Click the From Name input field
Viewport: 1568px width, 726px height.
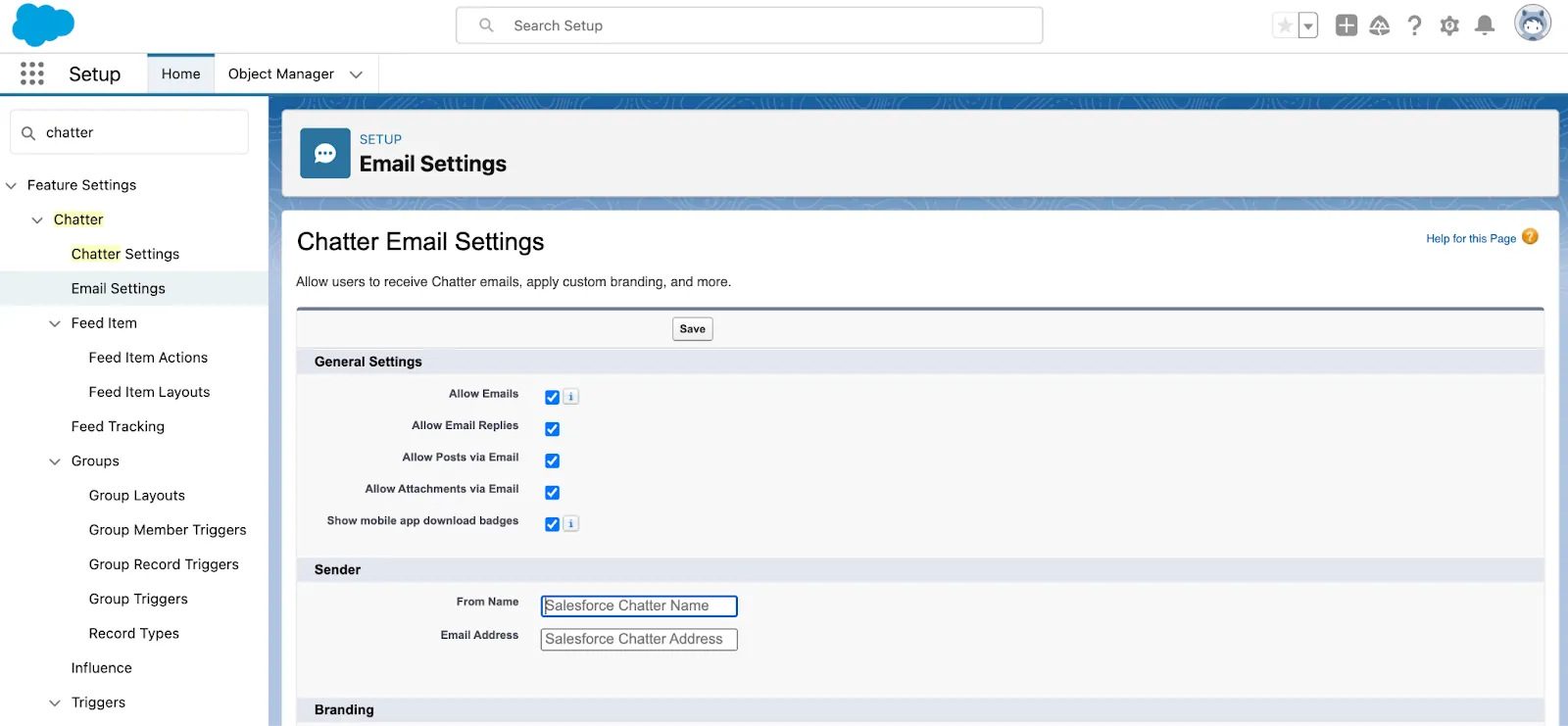(639, 606)
